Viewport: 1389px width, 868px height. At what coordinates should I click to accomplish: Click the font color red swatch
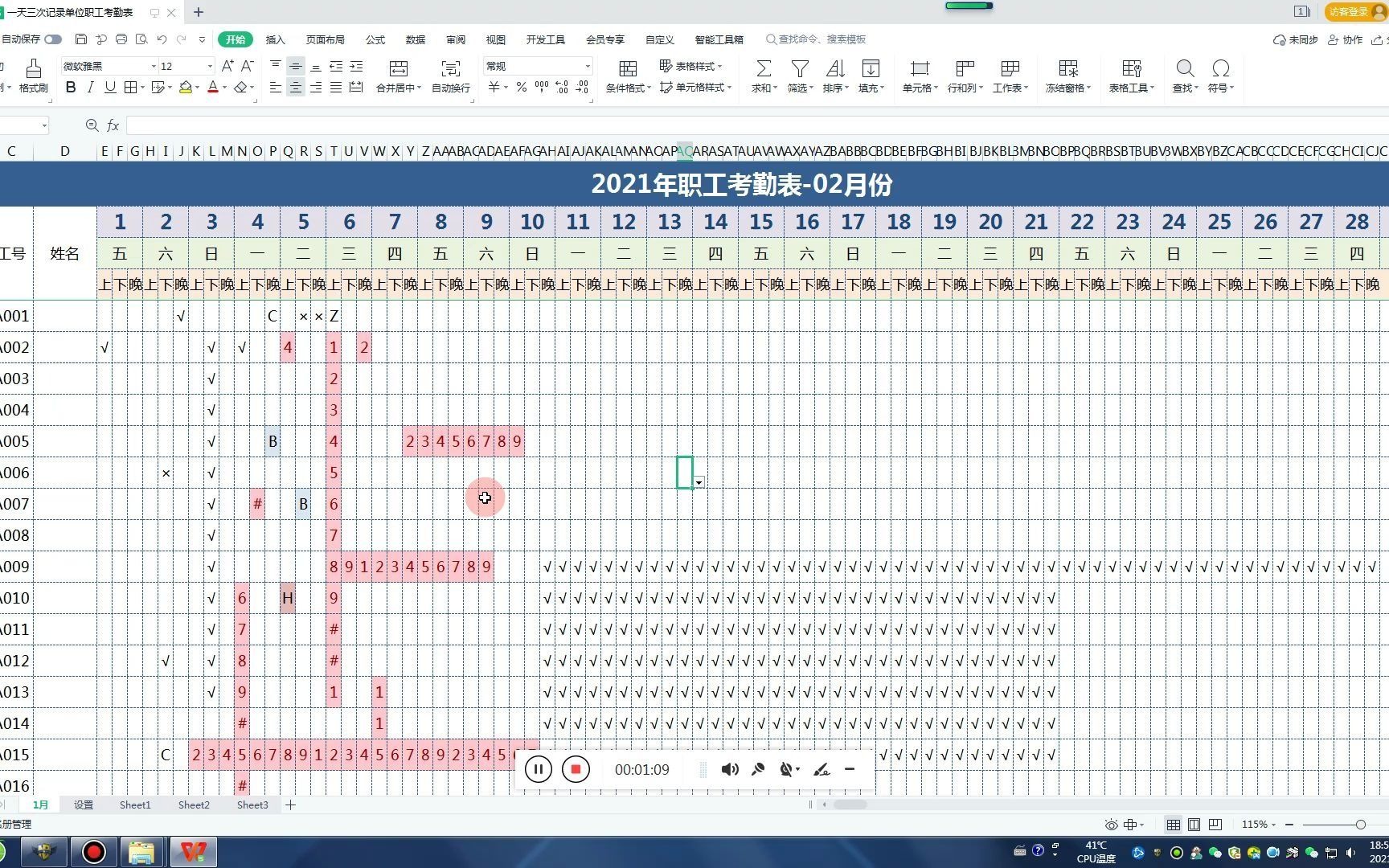click(x=211, y=91)
